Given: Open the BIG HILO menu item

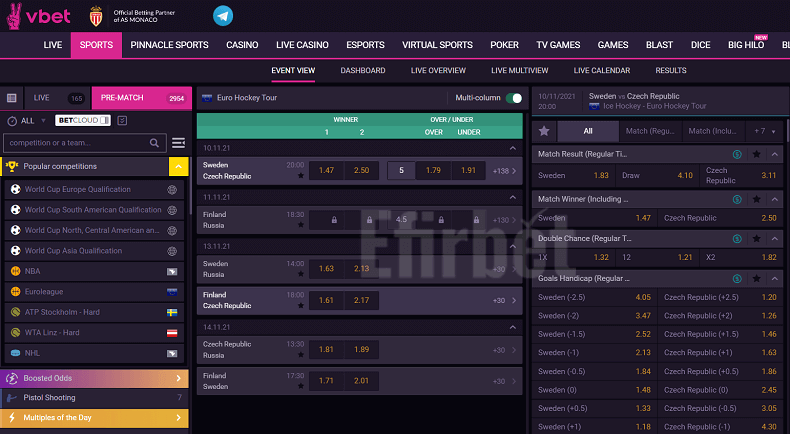Looking at the screenshot, I should click(746, 45).
